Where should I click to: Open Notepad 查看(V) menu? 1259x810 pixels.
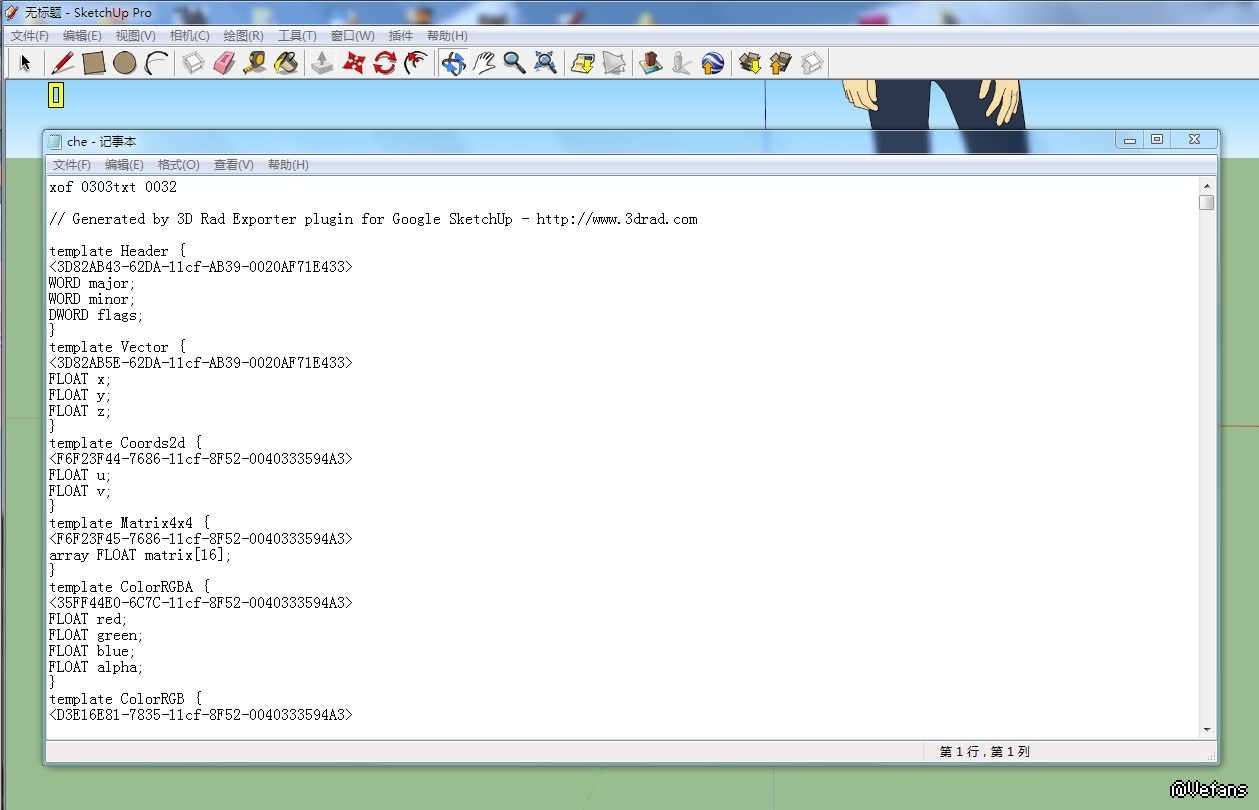click(x=234, y=165)
